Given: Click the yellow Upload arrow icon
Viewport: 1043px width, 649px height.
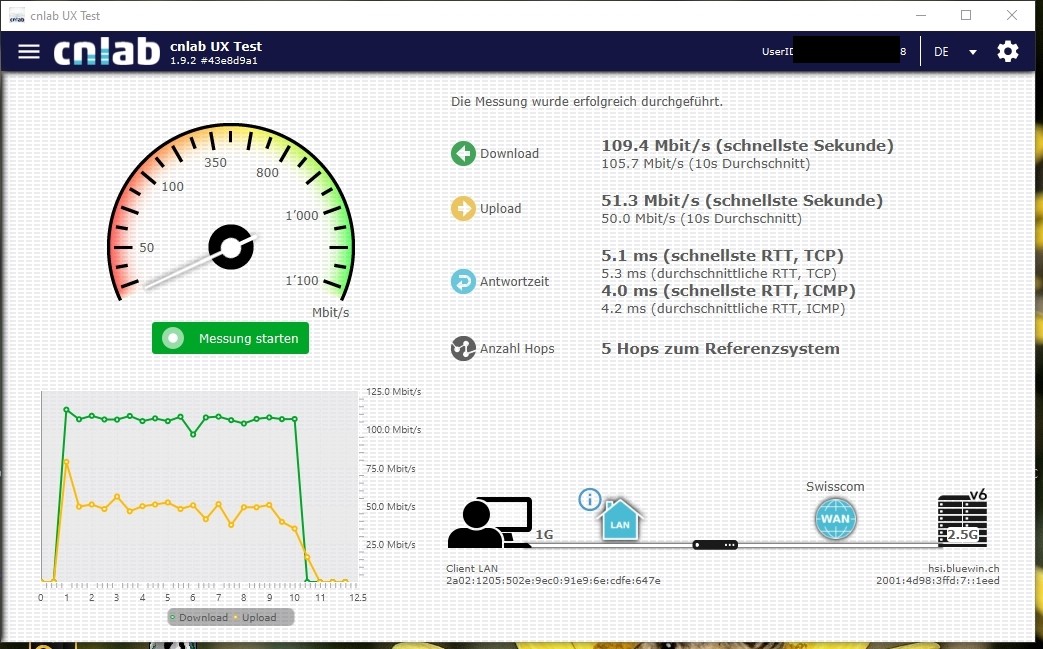Looking at the screenshot, I should (x=463, y=208).
